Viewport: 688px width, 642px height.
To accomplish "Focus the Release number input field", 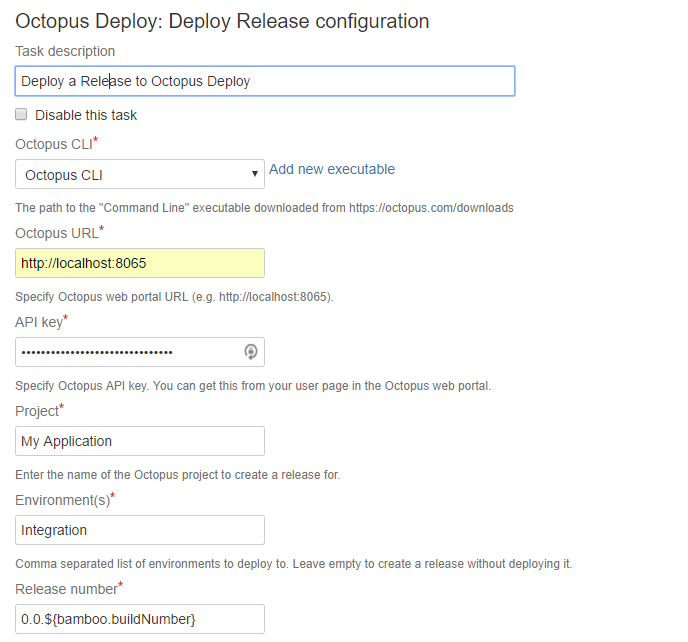I will [140, 619].
